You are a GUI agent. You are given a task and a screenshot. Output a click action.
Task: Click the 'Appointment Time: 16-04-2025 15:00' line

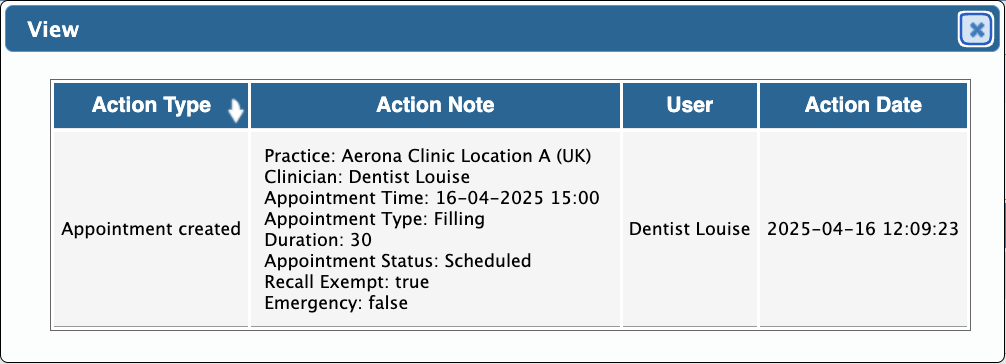(x=432, y=198)
